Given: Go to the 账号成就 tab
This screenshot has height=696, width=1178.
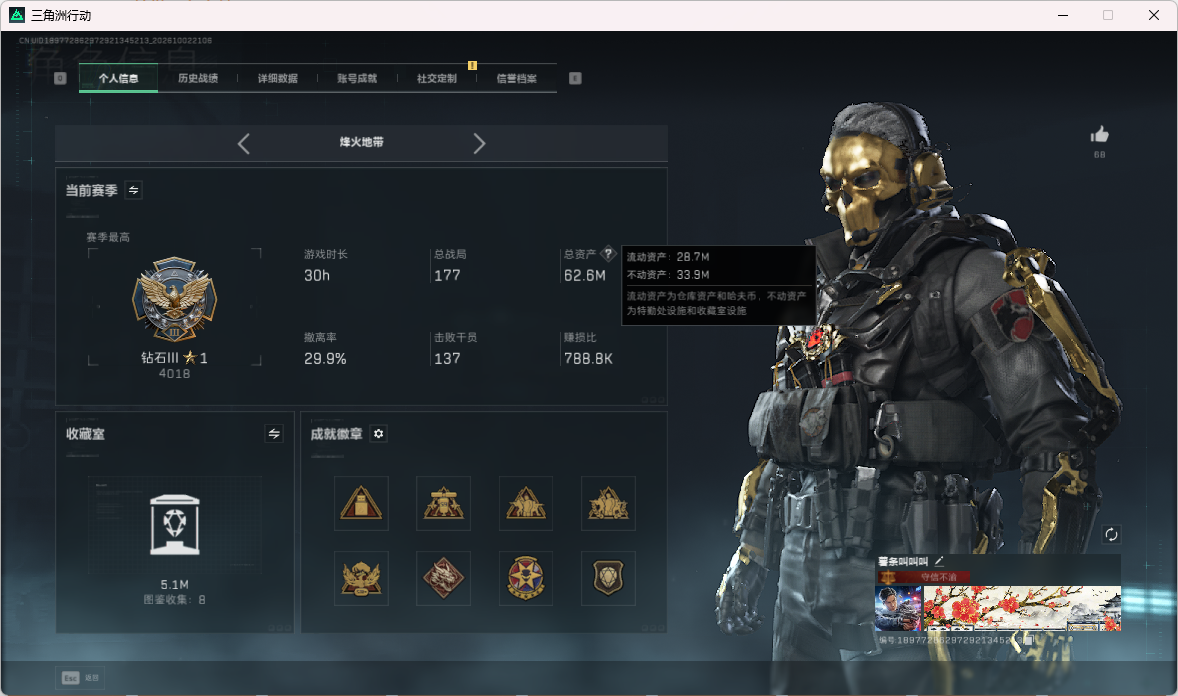Looking at the screenshot, I should (357, 78).
